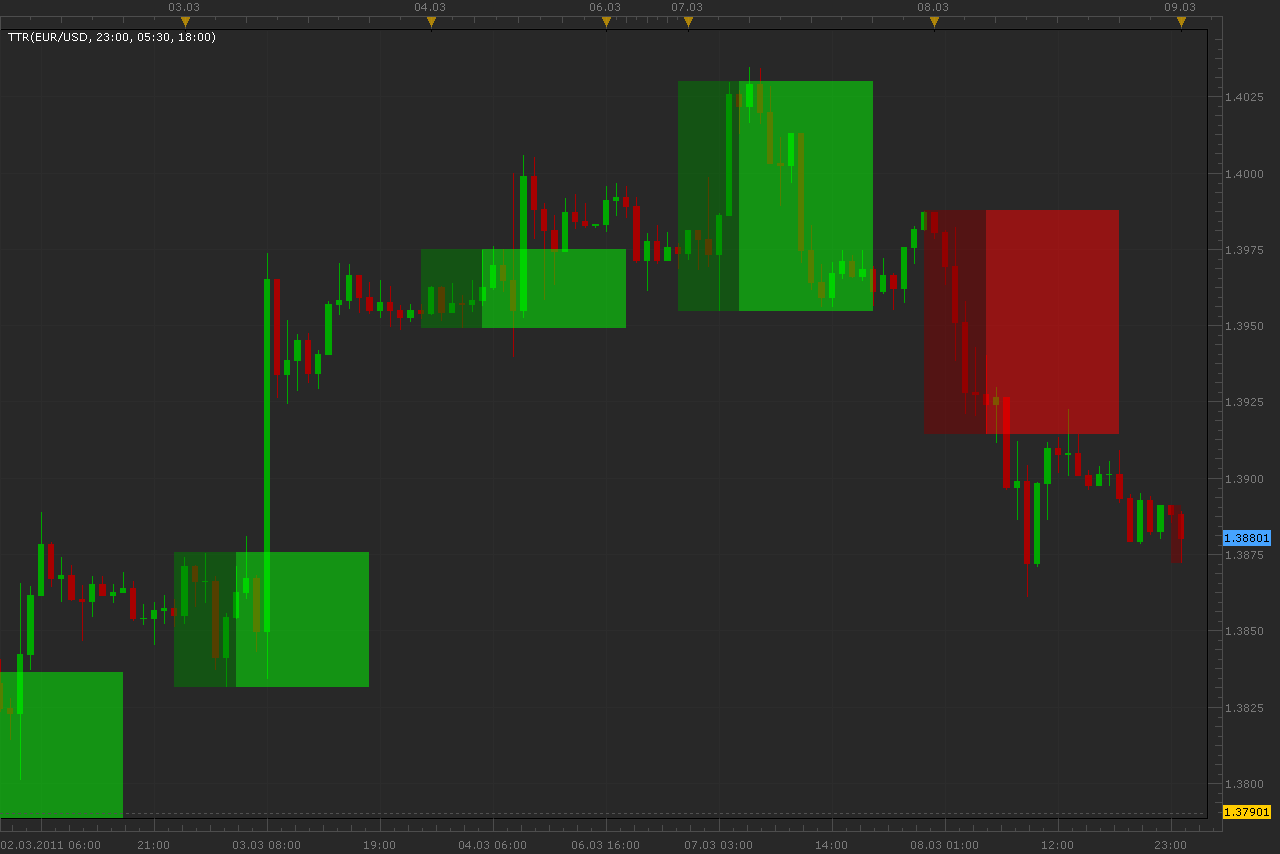Click the 1.4000 price axis label

coord(1245,174)
